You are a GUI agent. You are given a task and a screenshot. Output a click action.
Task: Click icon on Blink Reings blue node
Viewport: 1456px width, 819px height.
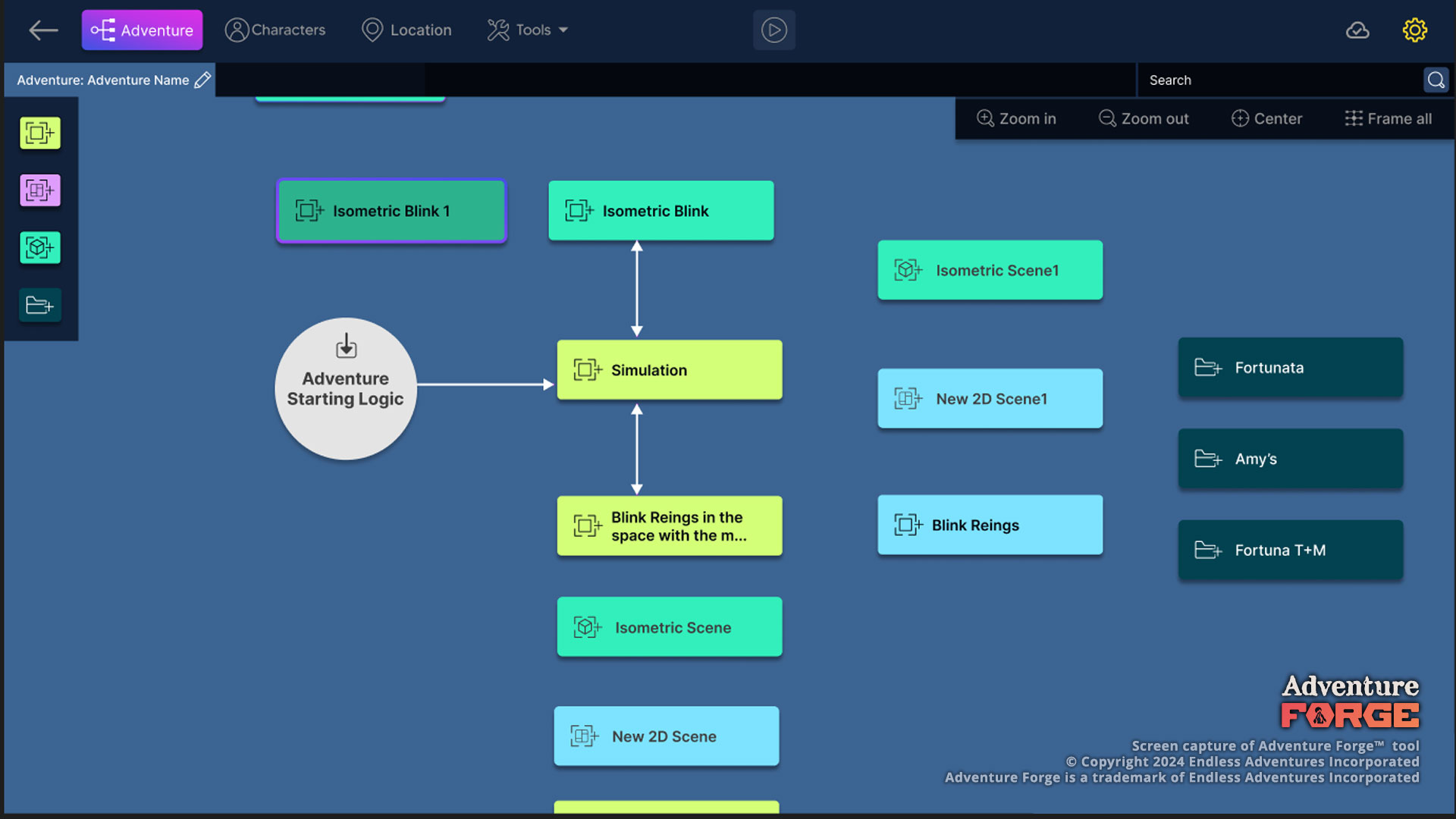tap(908, 525)
